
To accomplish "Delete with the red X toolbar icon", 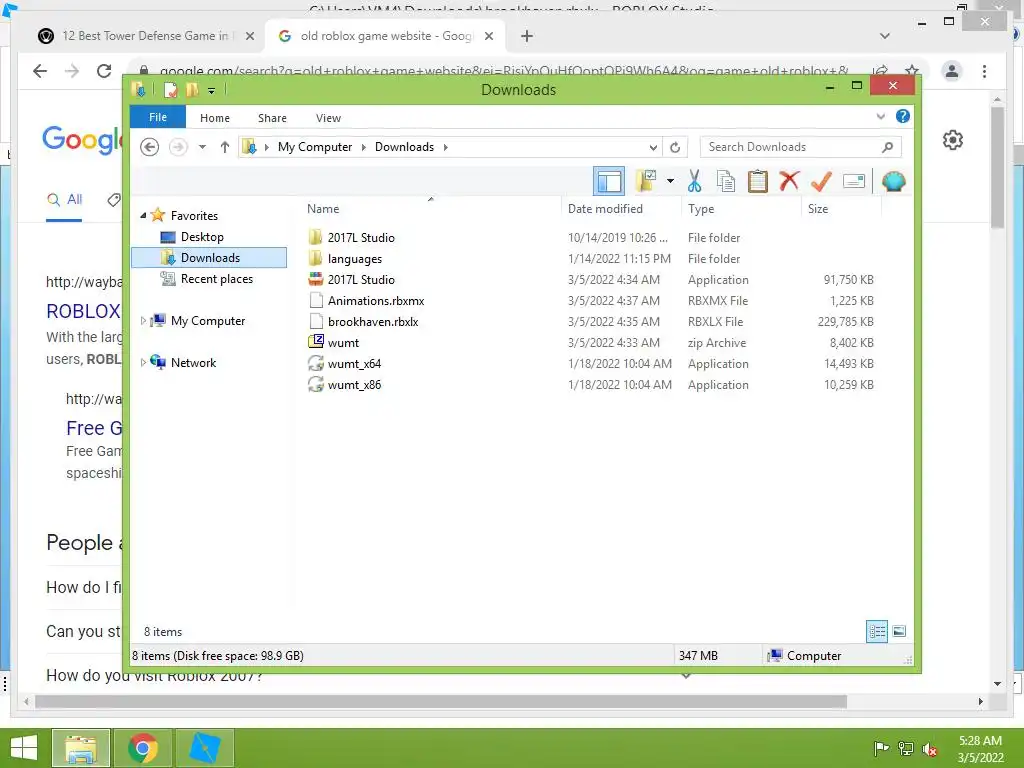I will [x=789, y=181].
